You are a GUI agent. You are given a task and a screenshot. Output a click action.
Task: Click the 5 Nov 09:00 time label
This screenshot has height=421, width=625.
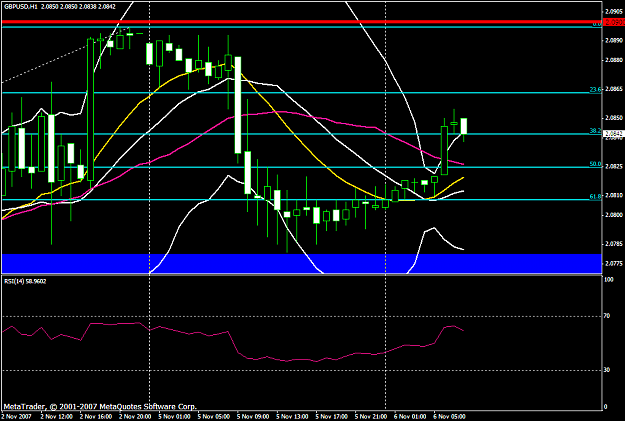click(253, 417)
